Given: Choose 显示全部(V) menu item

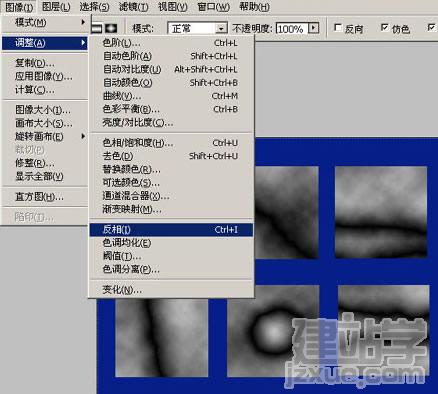Looking at the screenshot, I should (x=45, y=176).
